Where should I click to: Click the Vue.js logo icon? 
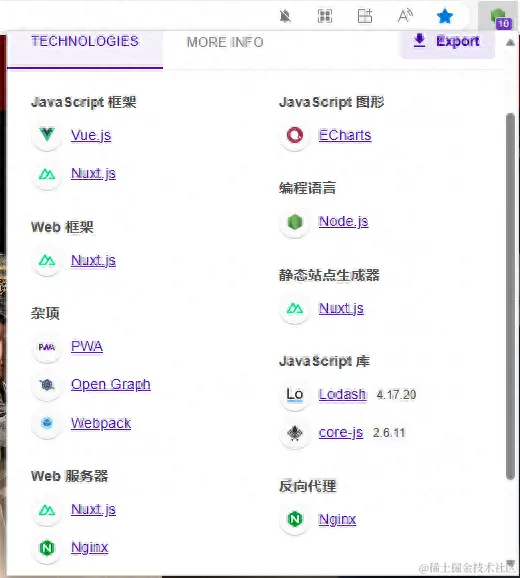click(x=47, y=135)
